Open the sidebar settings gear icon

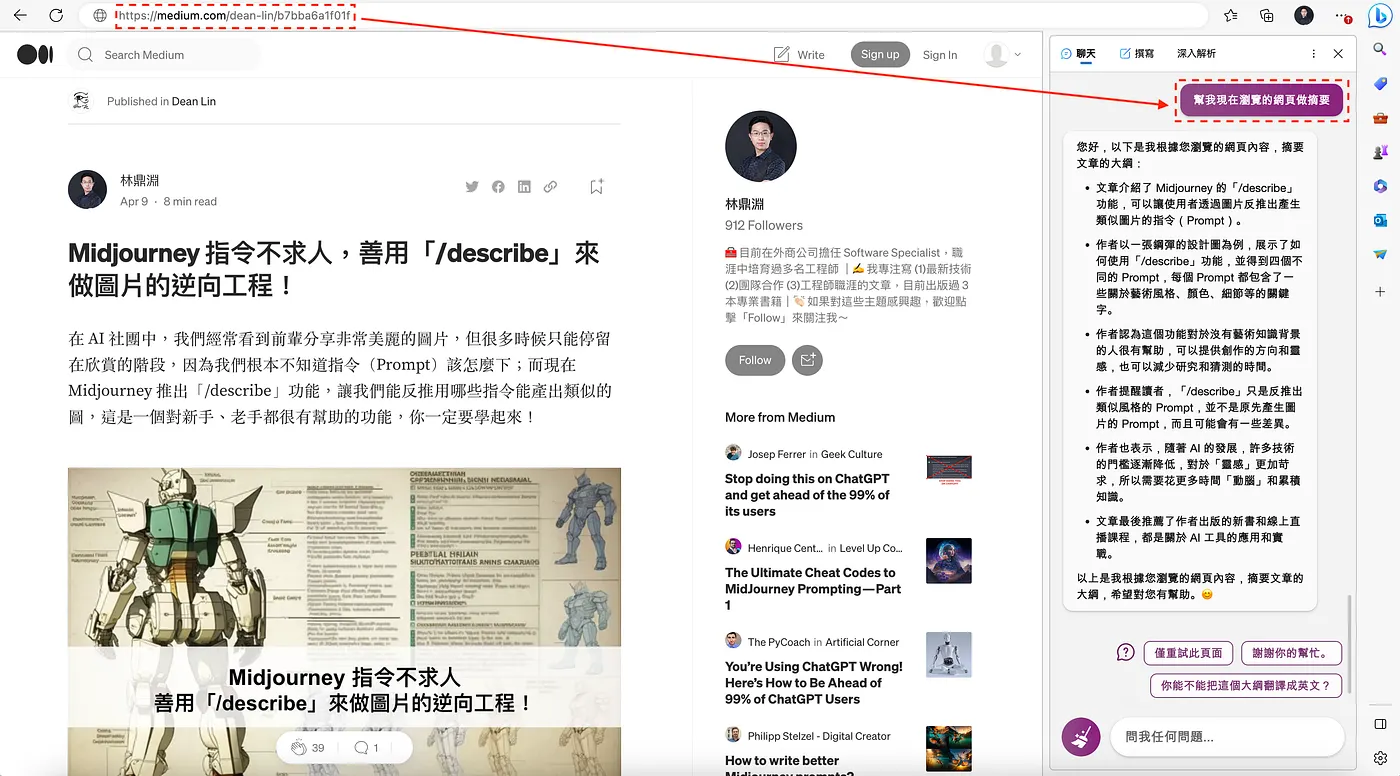1381,758
